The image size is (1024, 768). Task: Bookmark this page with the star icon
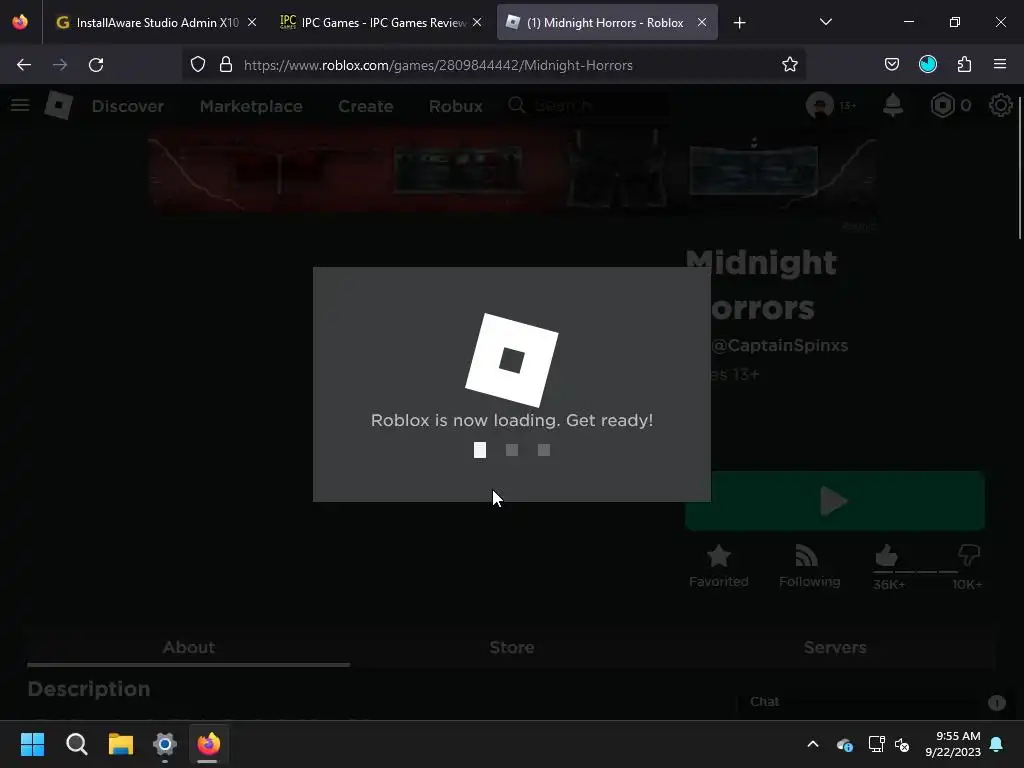790,65
